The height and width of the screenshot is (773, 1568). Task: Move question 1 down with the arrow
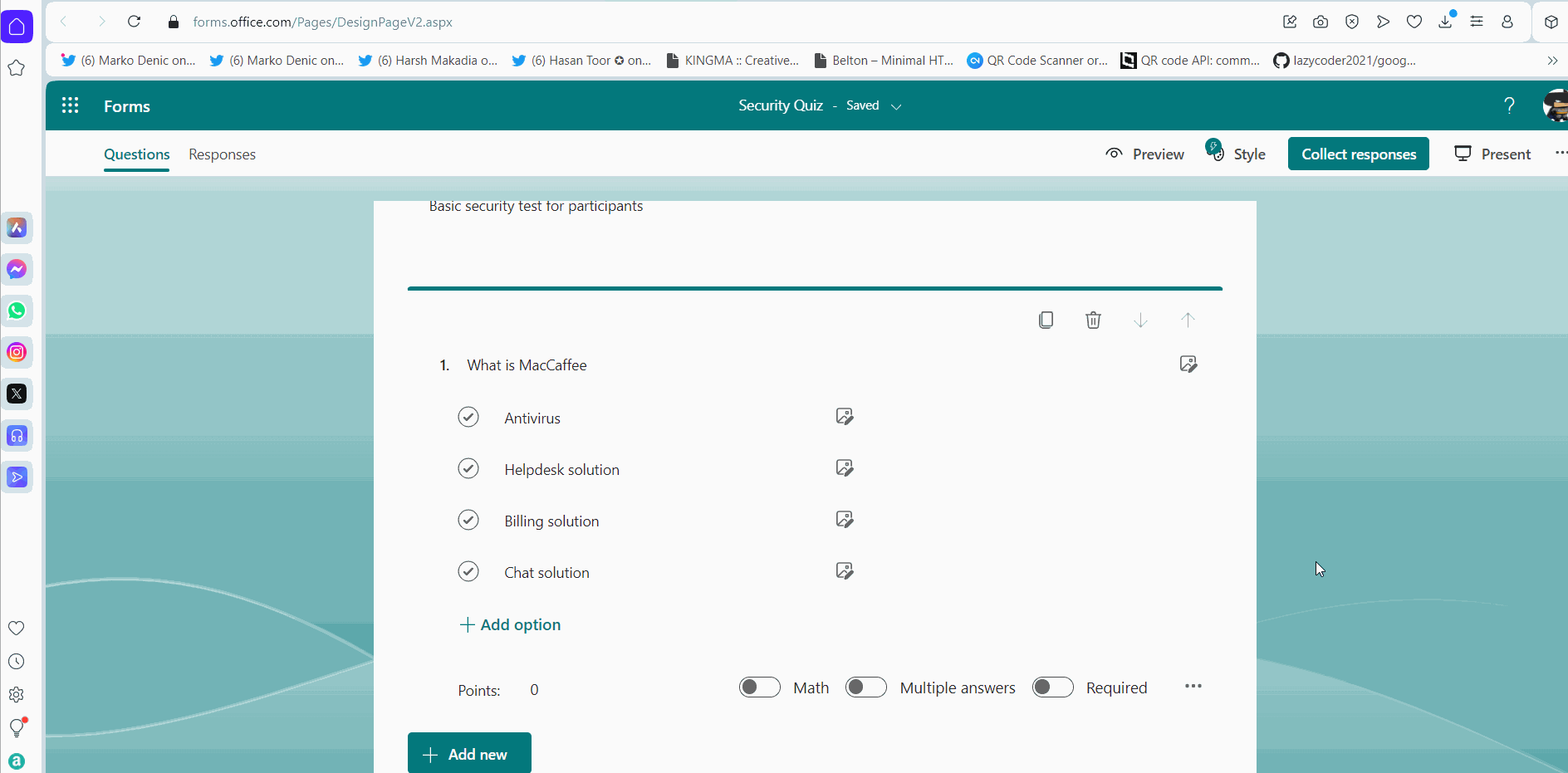(x=1140, y=320)
